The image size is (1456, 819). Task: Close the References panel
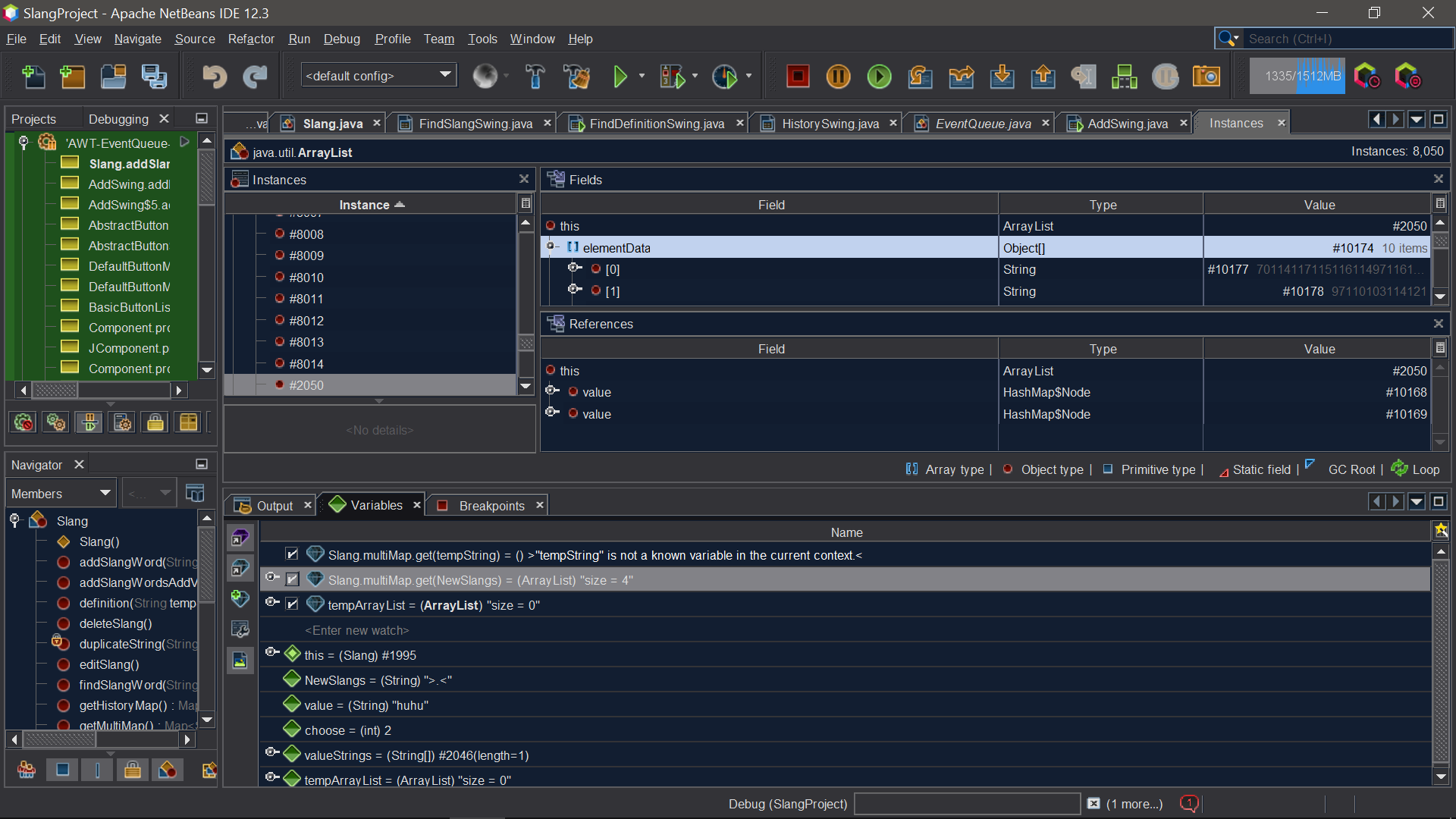coord(1438,324)
